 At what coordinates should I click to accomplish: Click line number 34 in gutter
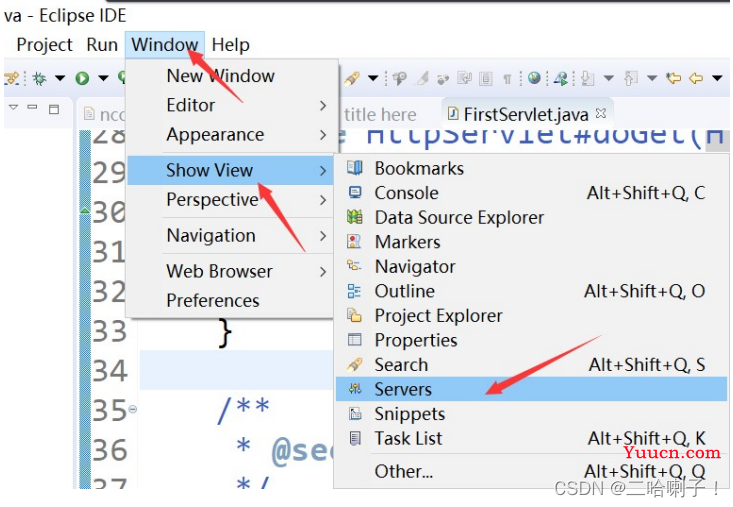click(x=109, y=371)
